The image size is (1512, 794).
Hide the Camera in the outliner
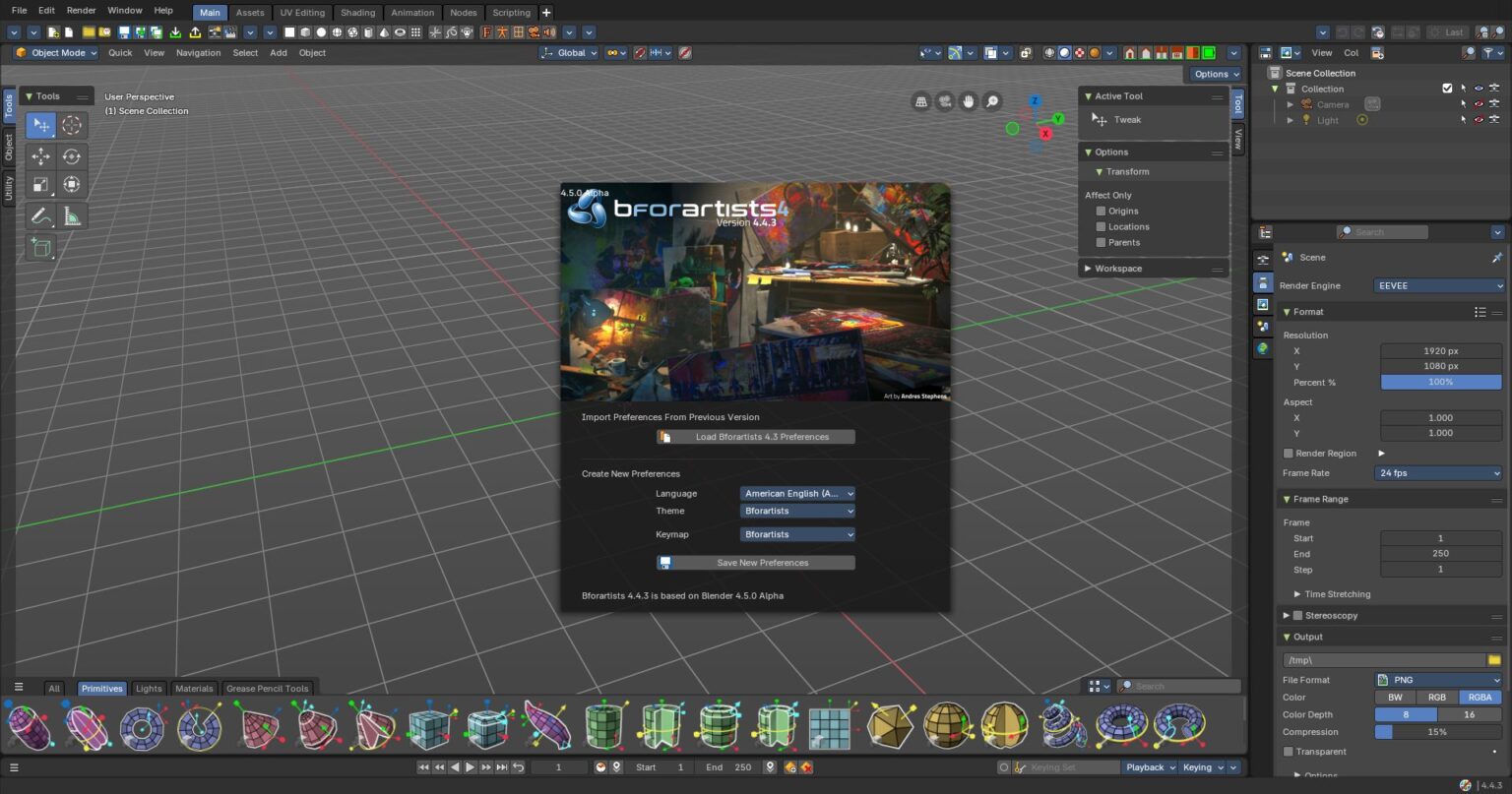1479,103
